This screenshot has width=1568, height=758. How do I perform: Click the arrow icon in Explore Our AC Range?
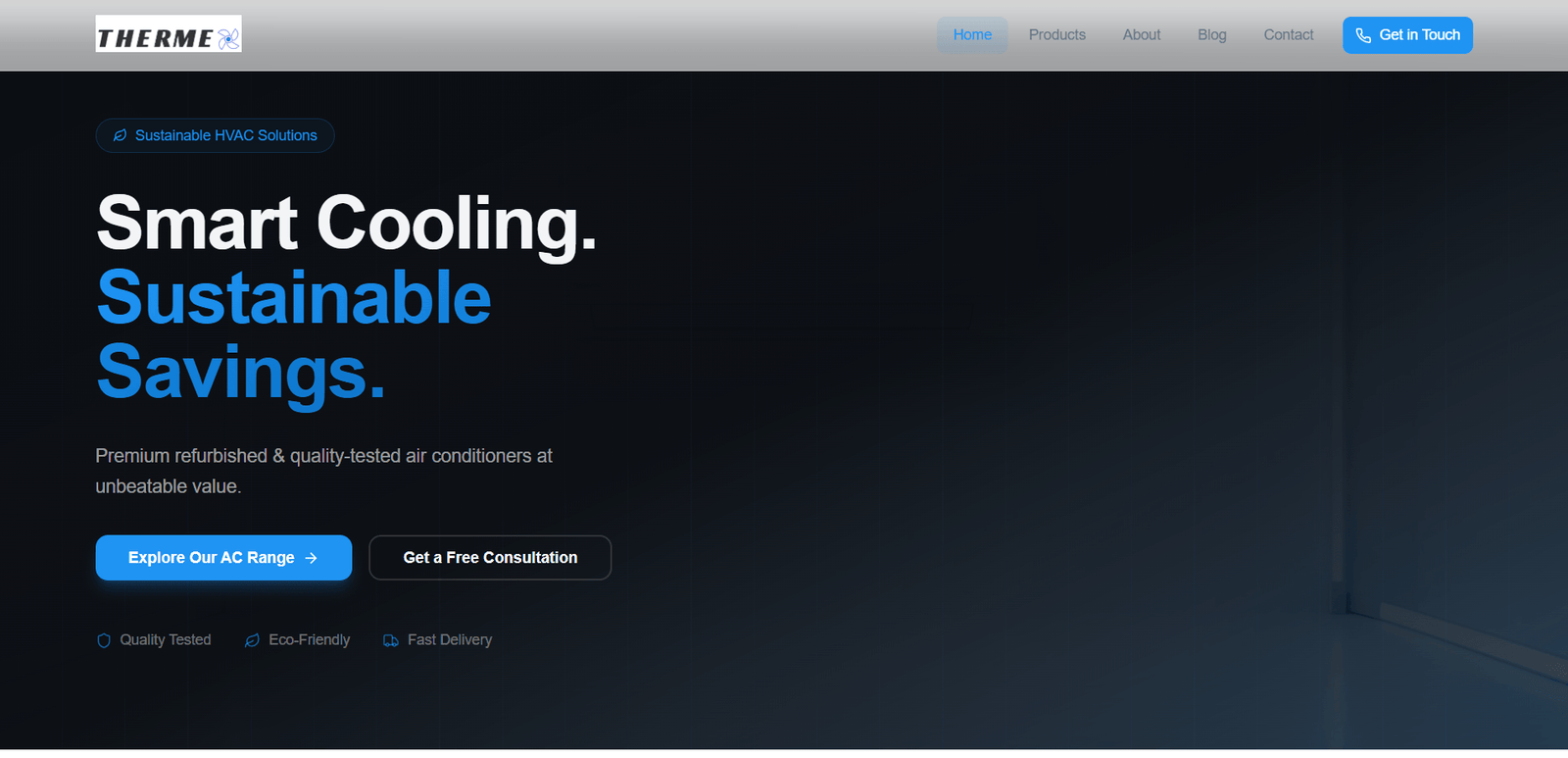[x=312, y=558]
